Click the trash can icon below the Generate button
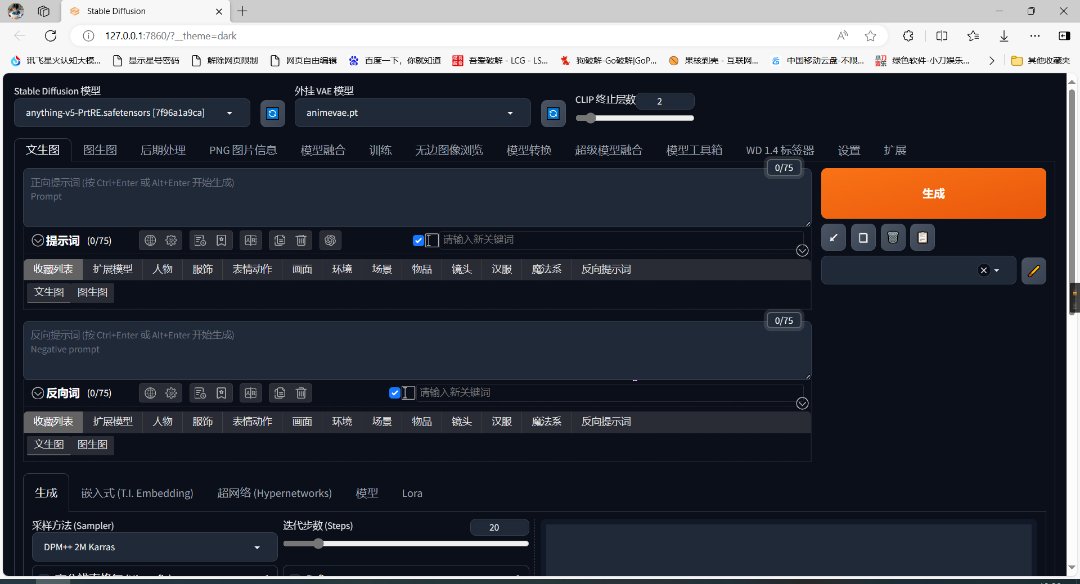The image size is (1080, 584). (893, 238)
